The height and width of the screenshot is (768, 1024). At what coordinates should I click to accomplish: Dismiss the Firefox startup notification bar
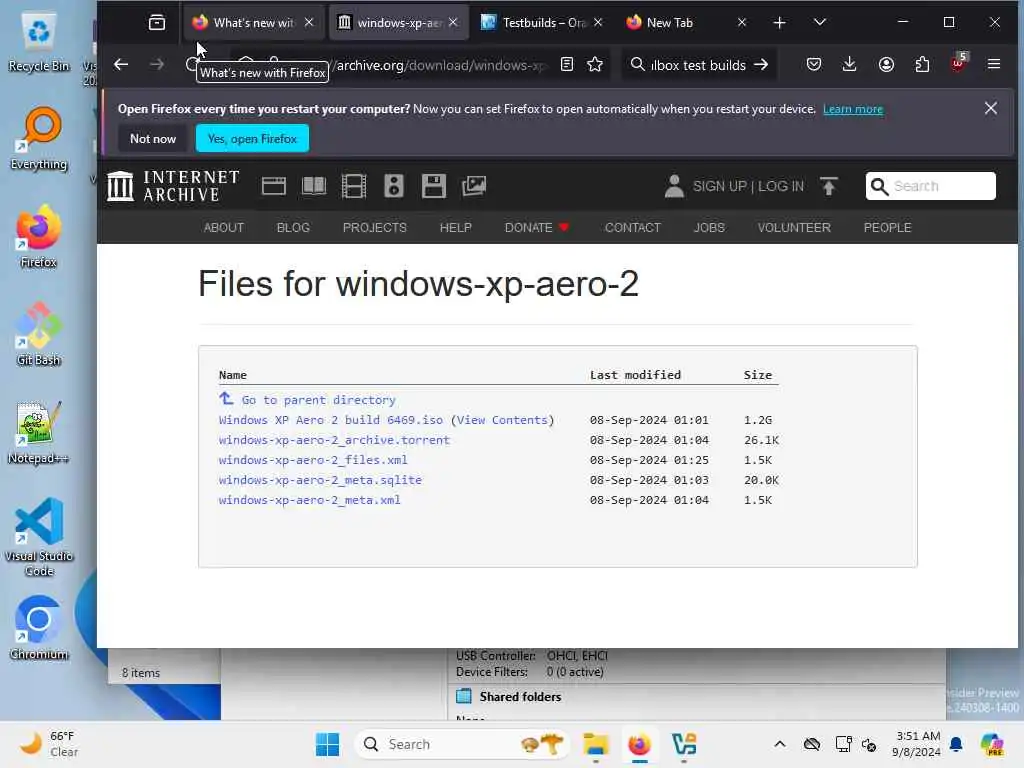991,108
